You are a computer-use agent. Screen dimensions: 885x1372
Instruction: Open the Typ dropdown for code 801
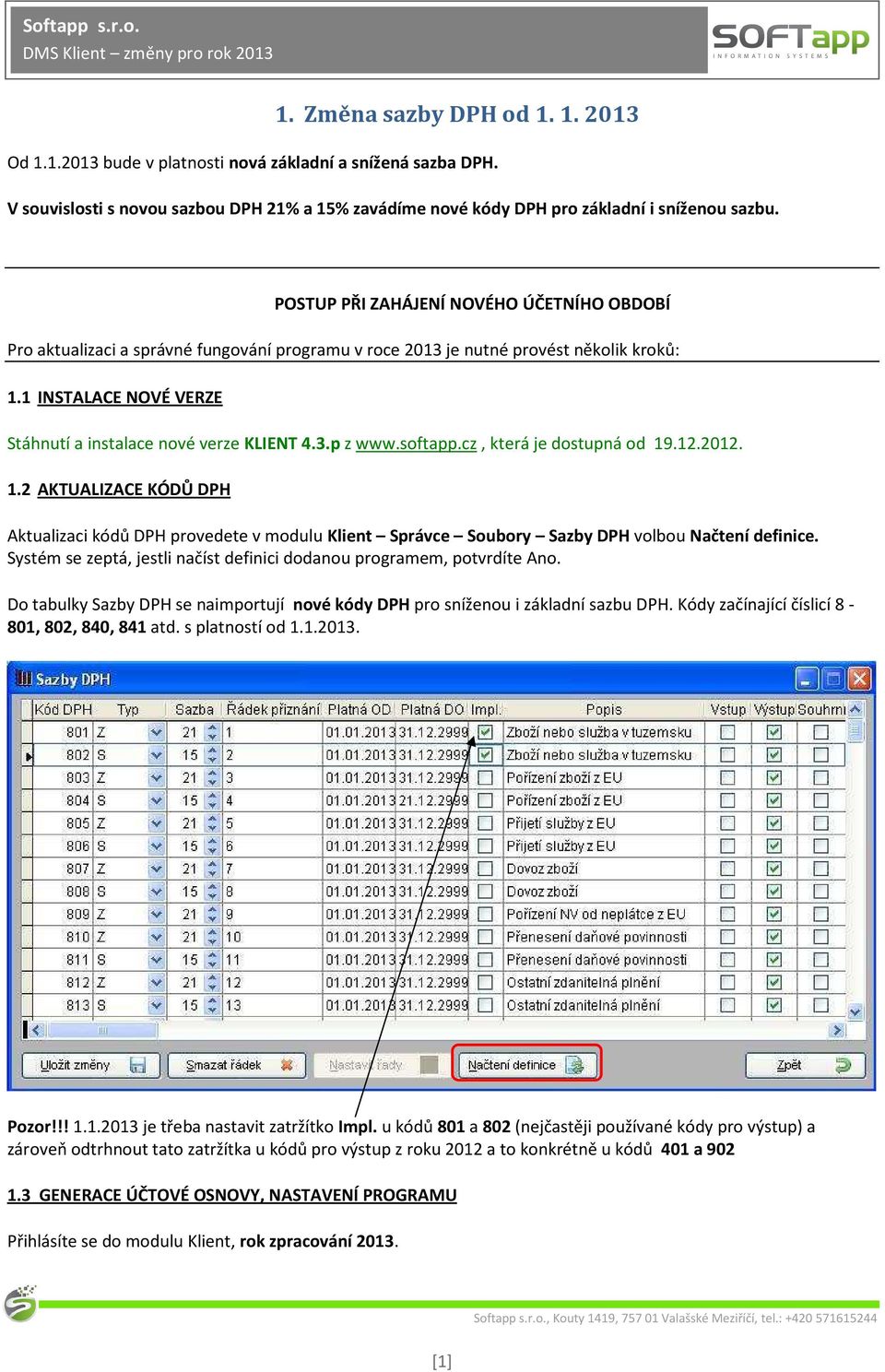click(x=157, y=732)
